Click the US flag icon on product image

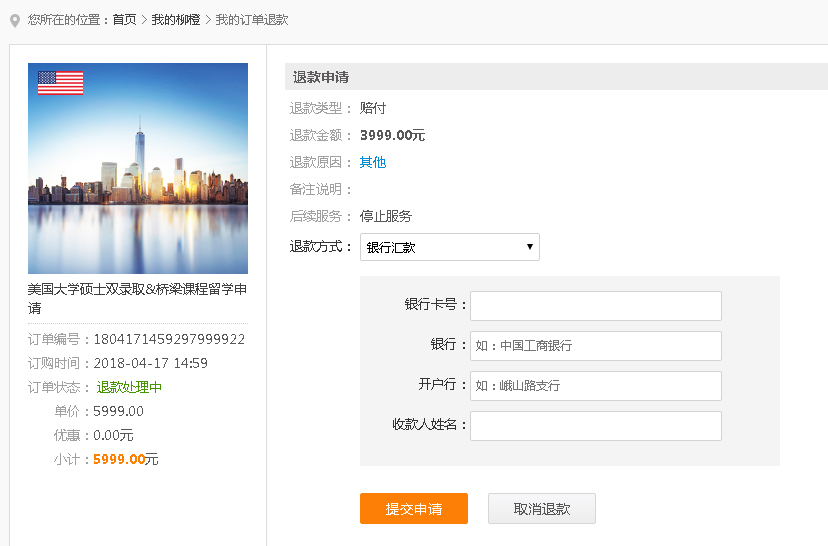coord(61,83)
